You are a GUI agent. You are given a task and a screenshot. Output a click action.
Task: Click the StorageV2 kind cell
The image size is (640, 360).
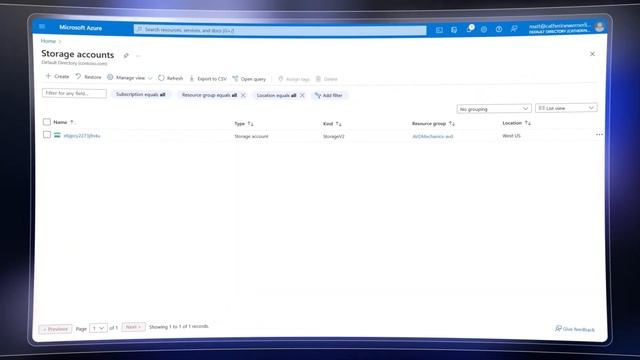click(333, 136)
